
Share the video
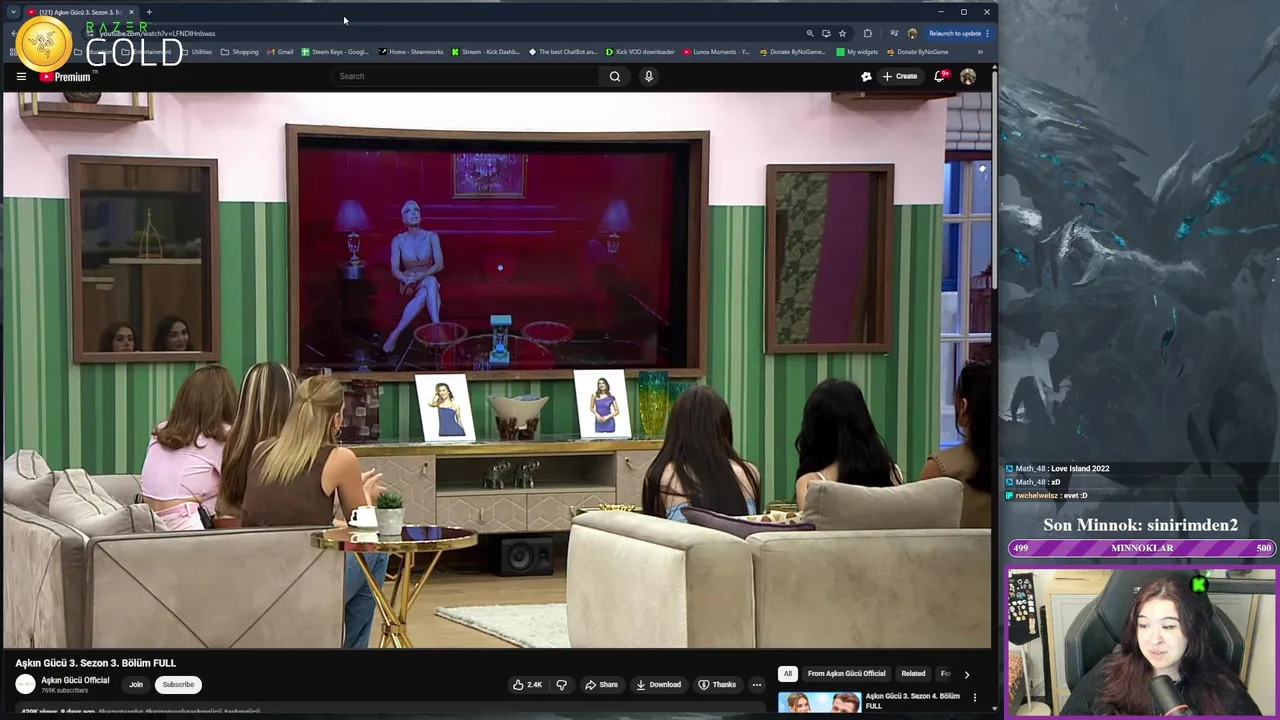(601, 685)
